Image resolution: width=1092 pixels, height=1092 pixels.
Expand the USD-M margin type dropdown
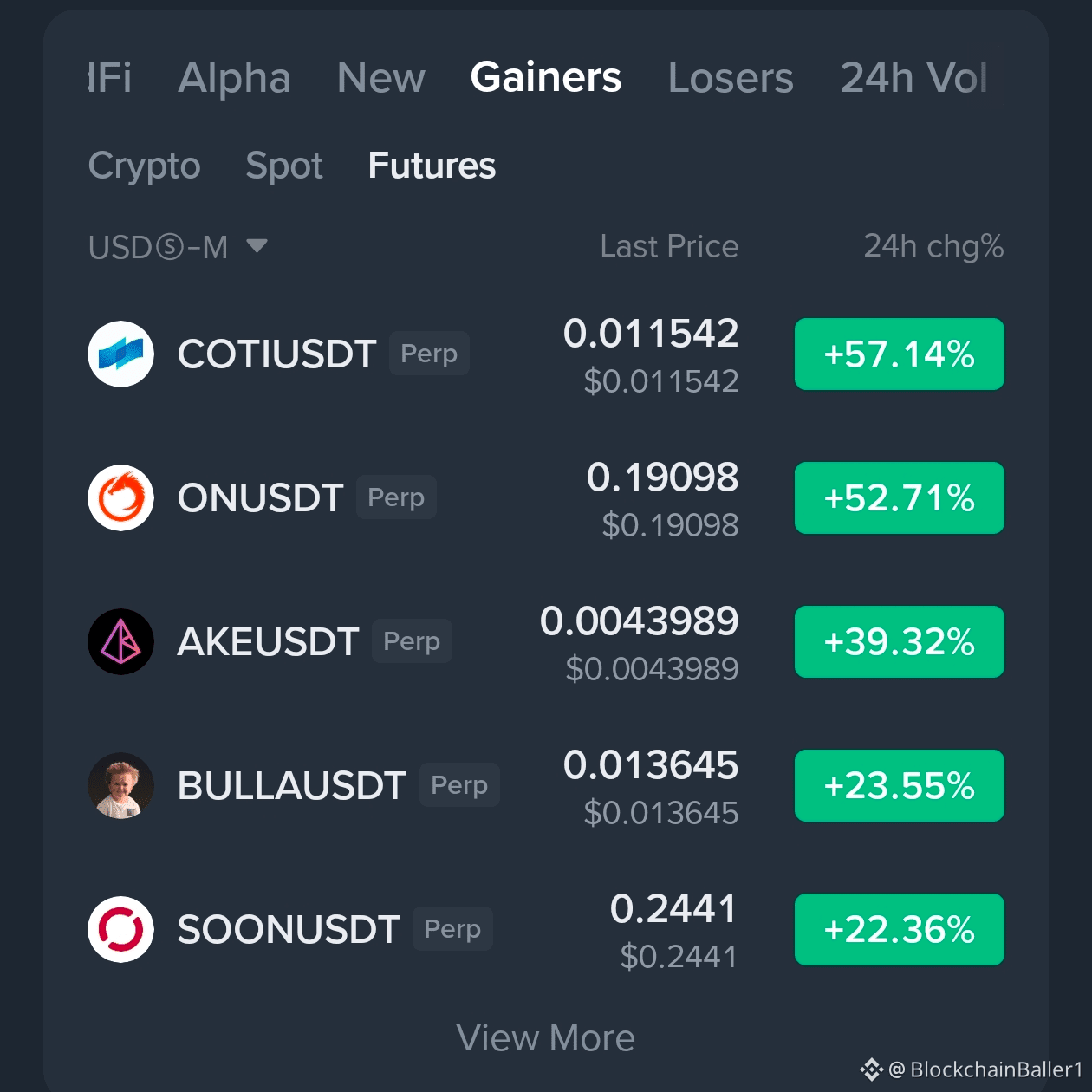178,247
